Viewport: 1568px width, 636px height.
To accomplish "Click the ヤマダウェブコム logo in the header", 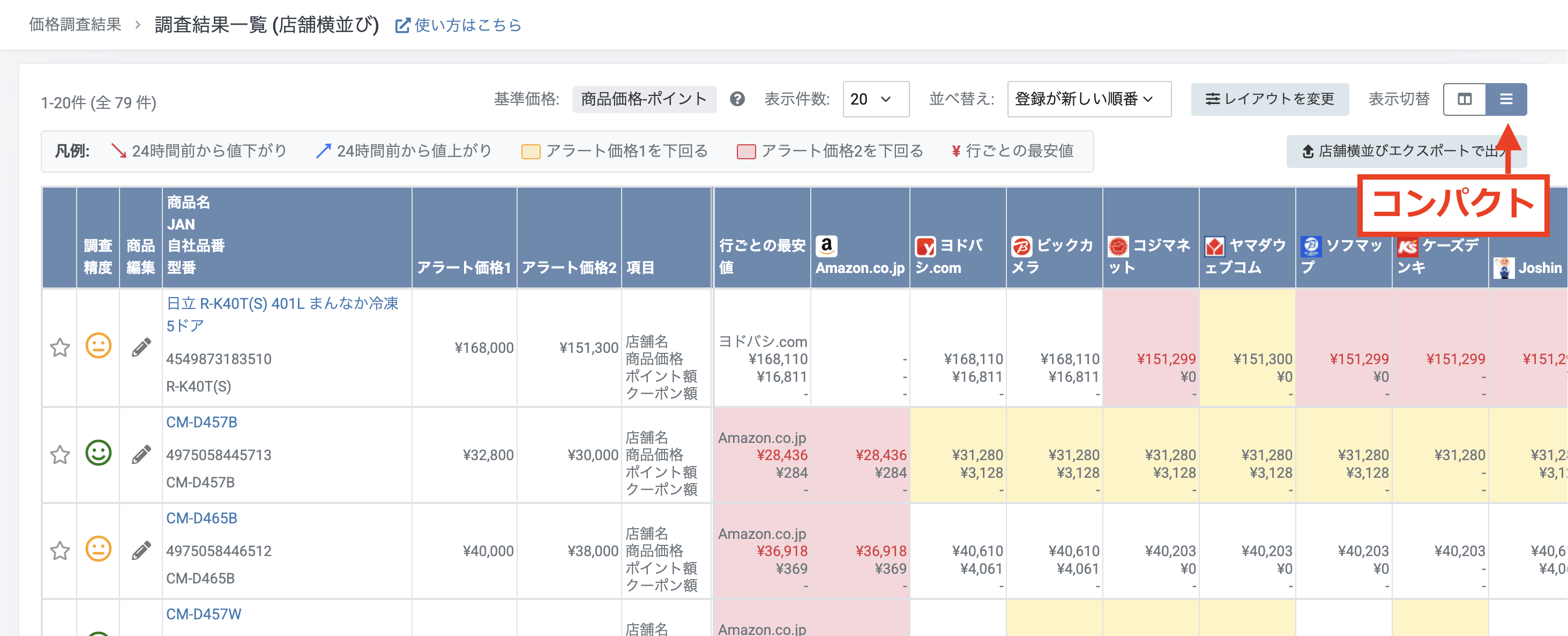I will (1214, 246).
